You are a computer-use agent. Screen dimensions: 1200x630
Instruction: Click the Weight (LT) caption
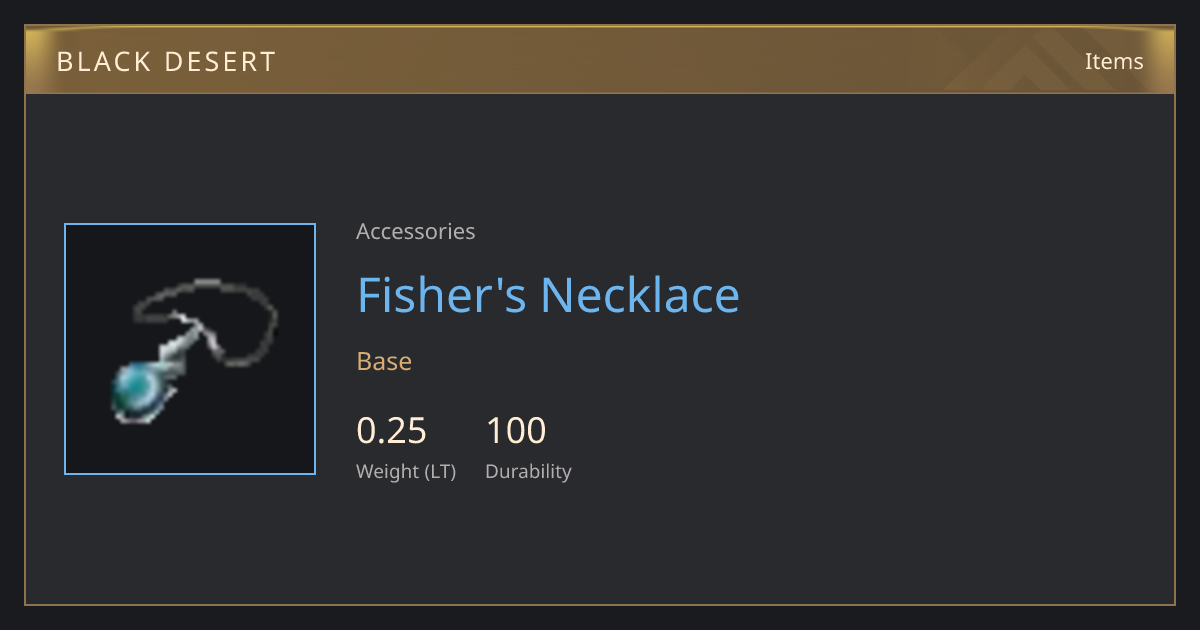click(406, 471)
